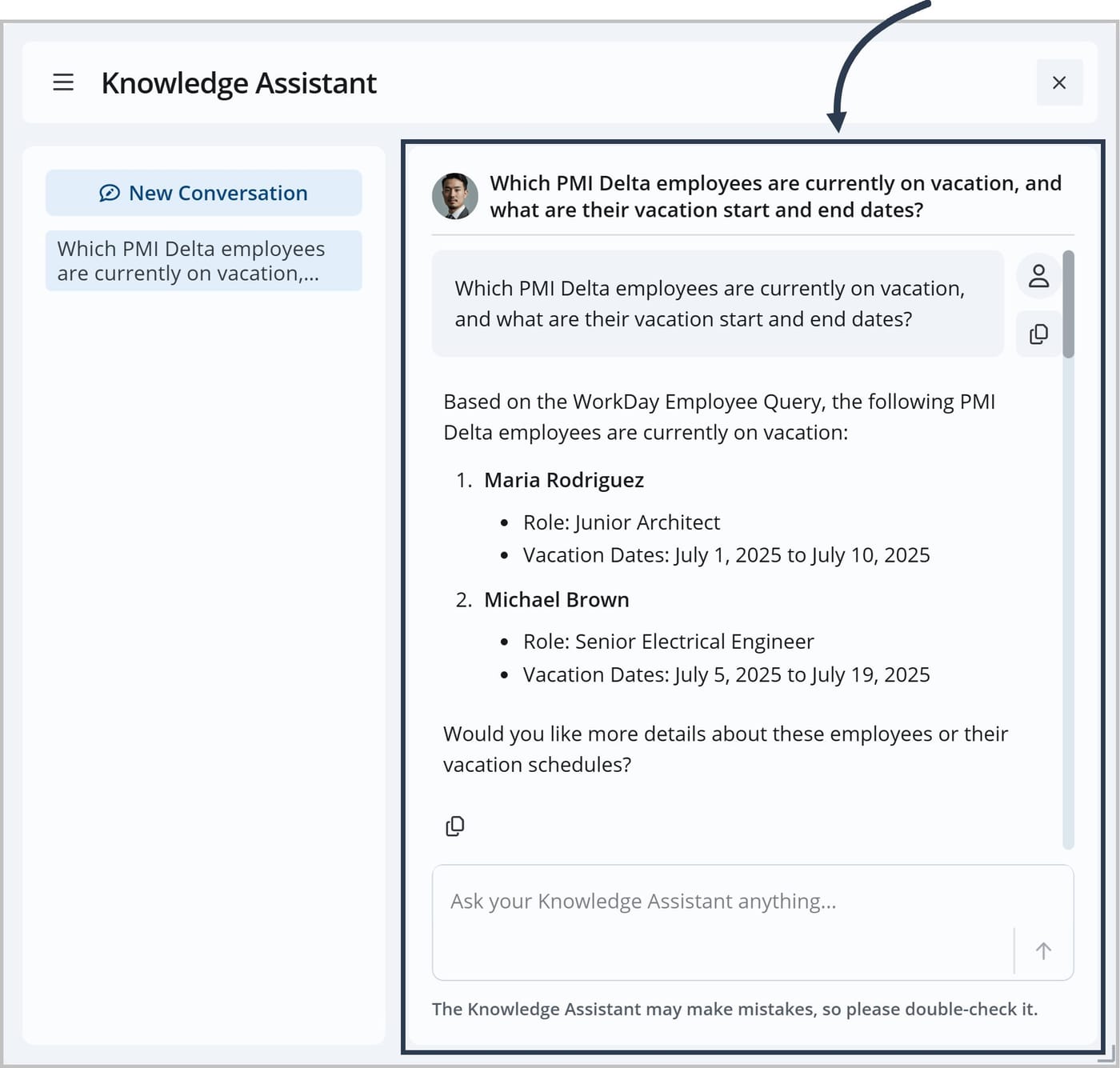Viewport: 1120px width, 1068px height.
Task: Click the chat scrollbar thumb
Action: [1068, 304]
